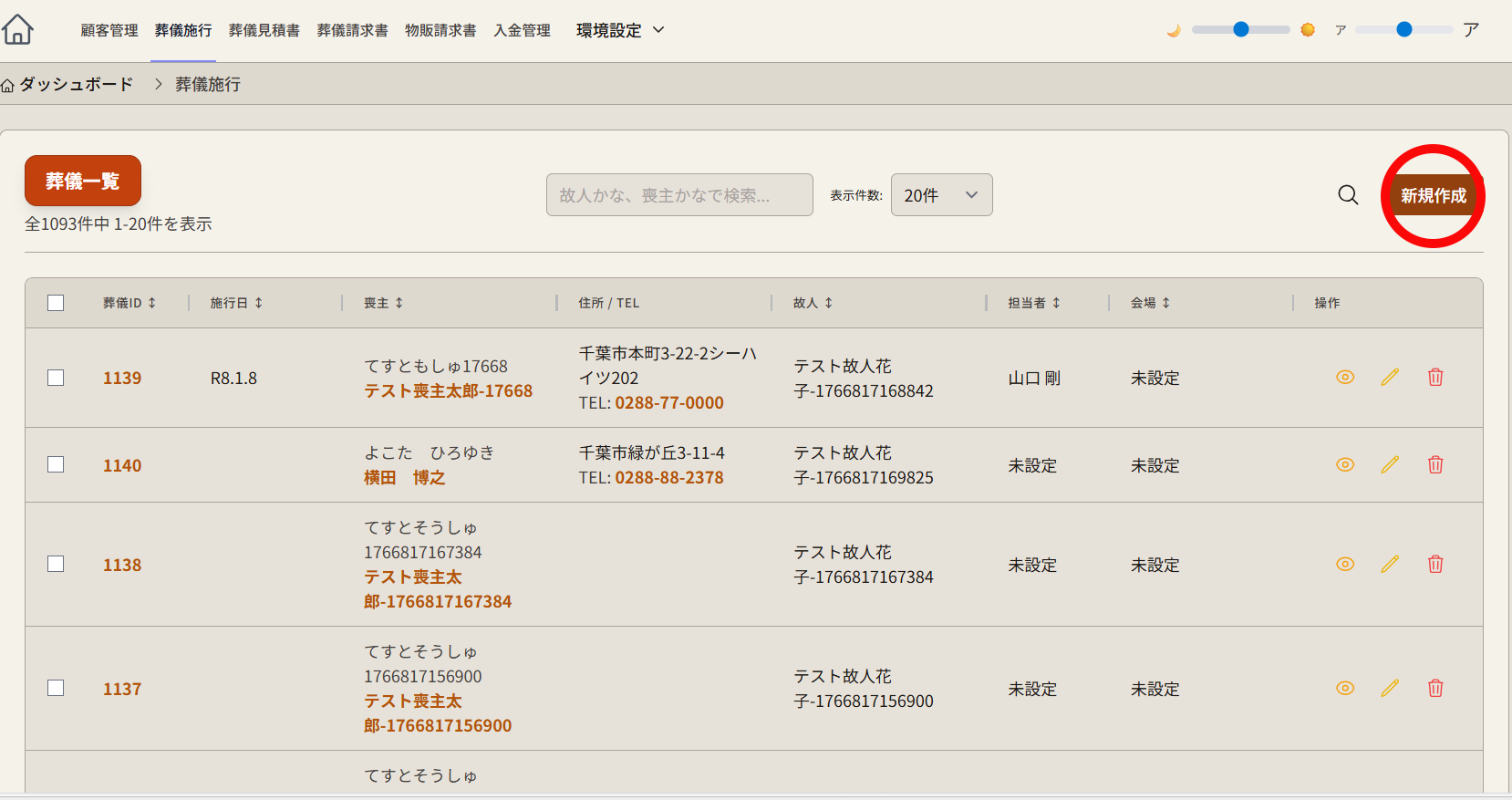The image size is (1512, 800).
Task: Tick the checkbox for row 1137
Action: (56, 689)
